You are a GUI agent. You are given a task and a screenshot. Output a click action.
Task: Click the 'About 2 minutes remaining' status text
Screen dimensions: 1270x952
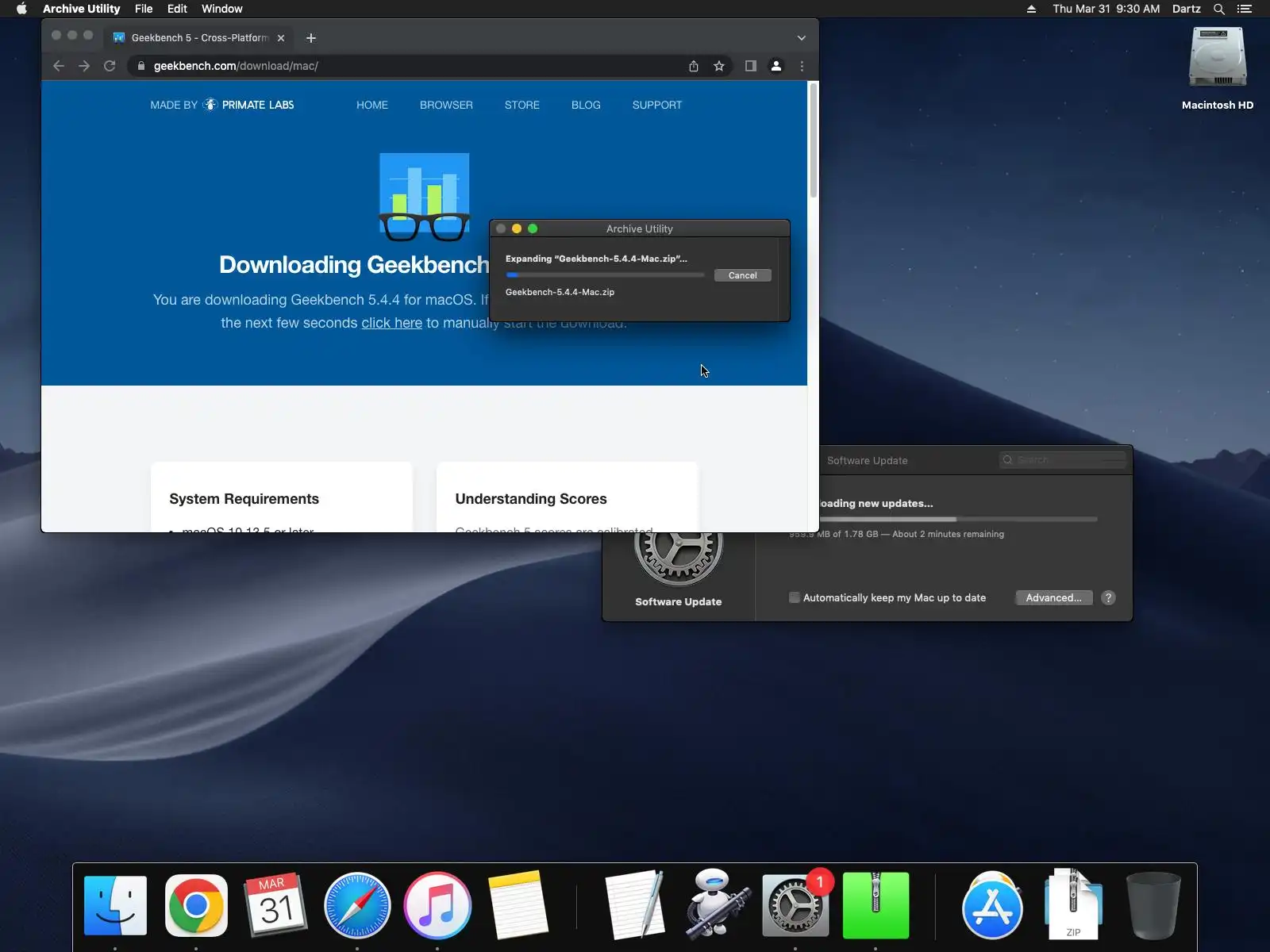948,534
